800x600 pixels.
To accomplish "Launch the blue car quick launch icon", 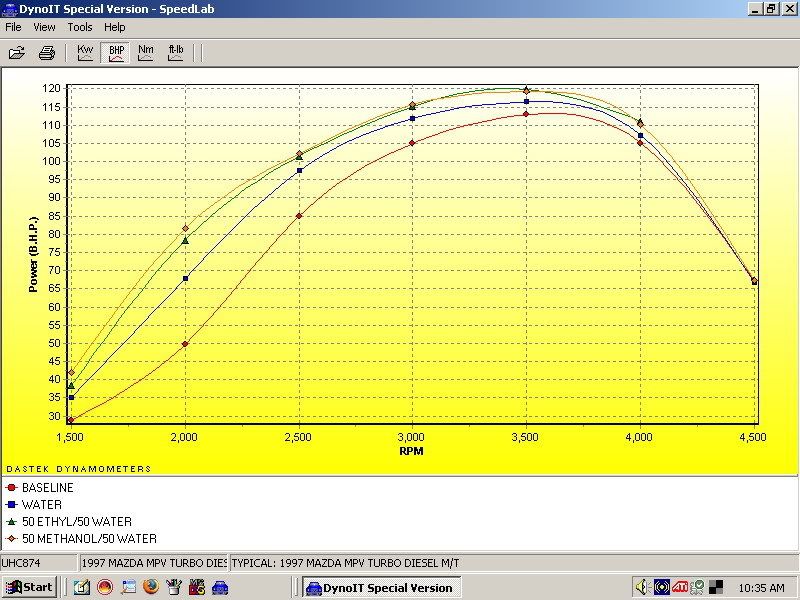I will click(x=220, y=587).
